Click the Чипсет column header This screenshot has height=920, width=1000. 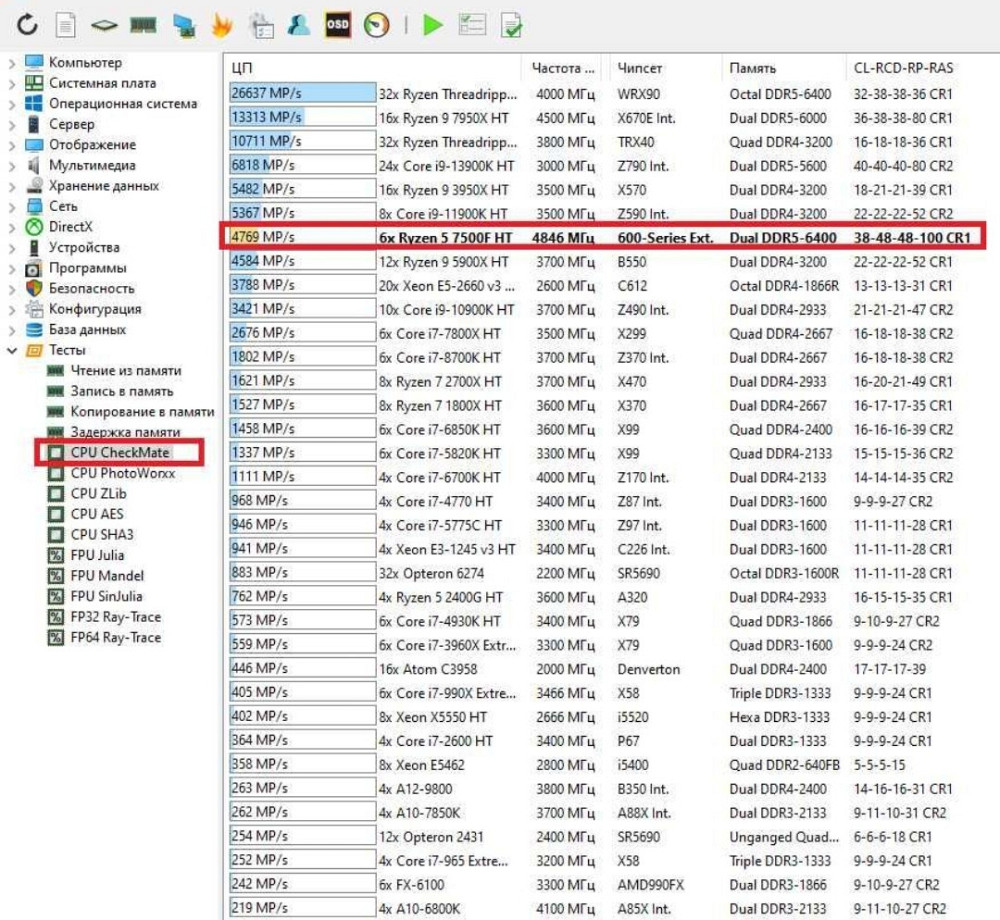(640, 68)
